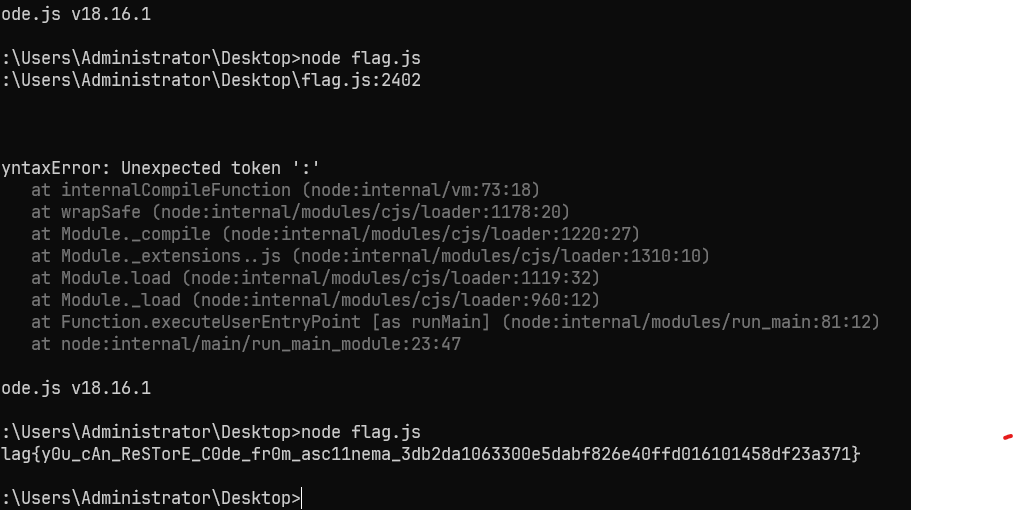Click the SyntaxError: Unexpected token message

160,168
